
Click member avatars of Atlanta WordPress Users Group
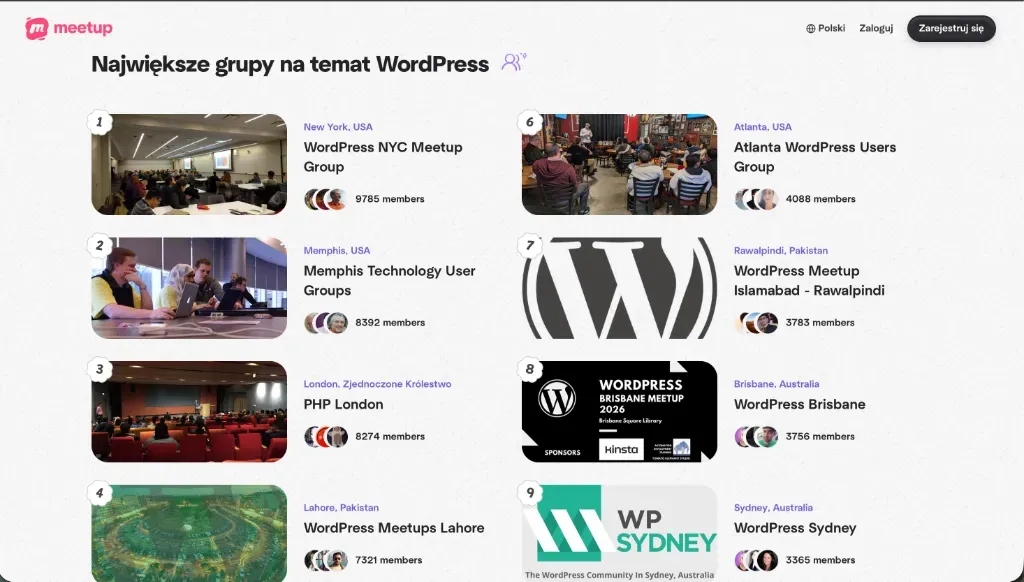click(x=756, y=199)
